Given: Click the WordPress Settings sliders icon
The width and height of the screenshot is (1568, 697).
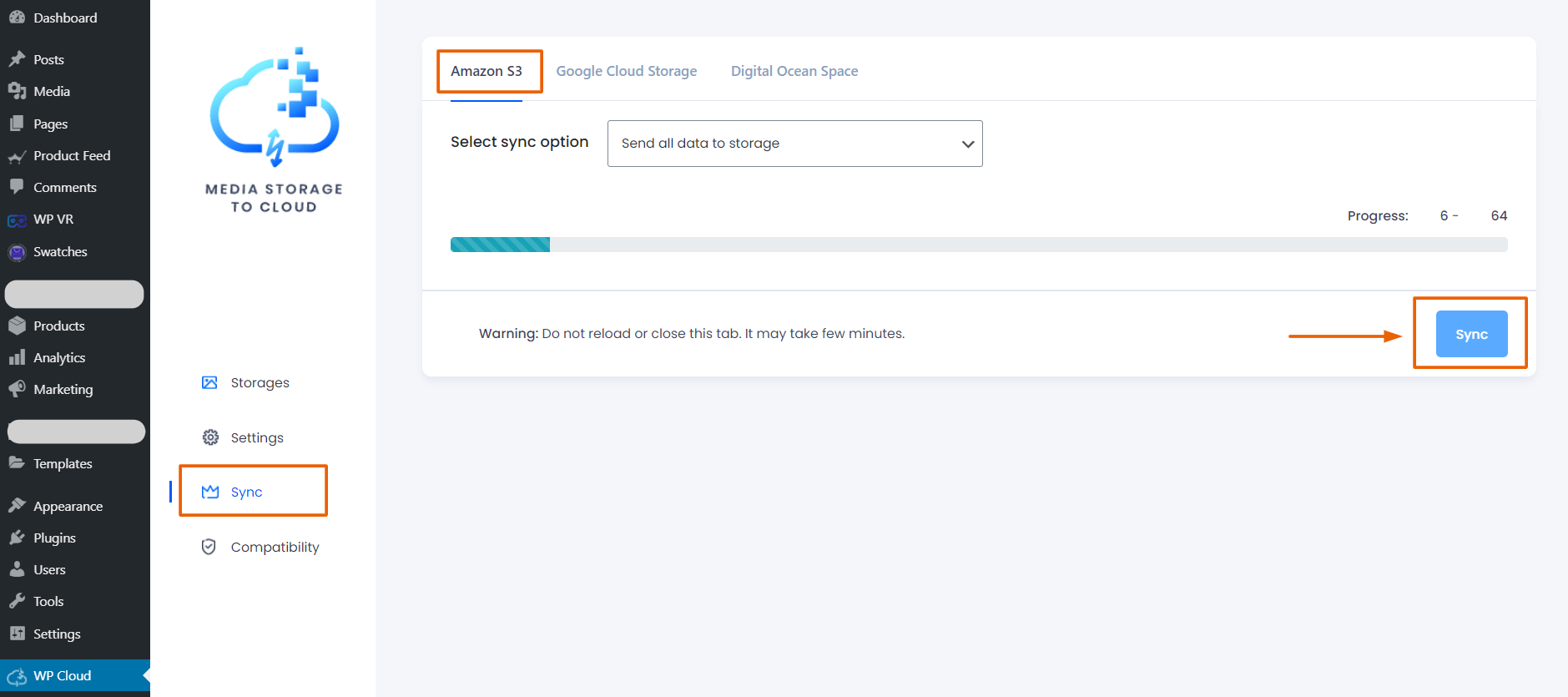Looking at the screenshot, I should 17,633.
